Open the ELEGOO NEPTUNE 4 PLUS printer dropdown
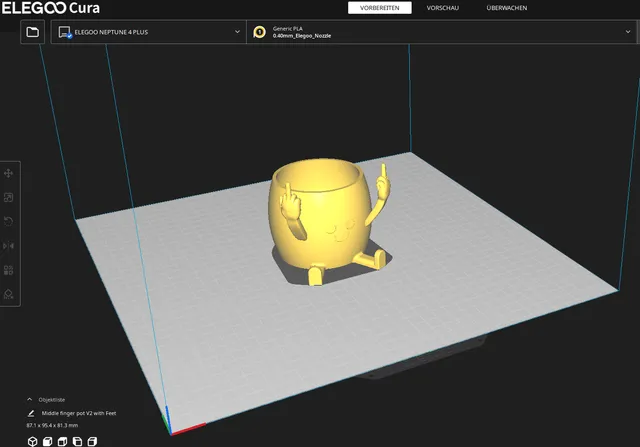This screenshot has width=640, height=447. [x=149, y=32]
